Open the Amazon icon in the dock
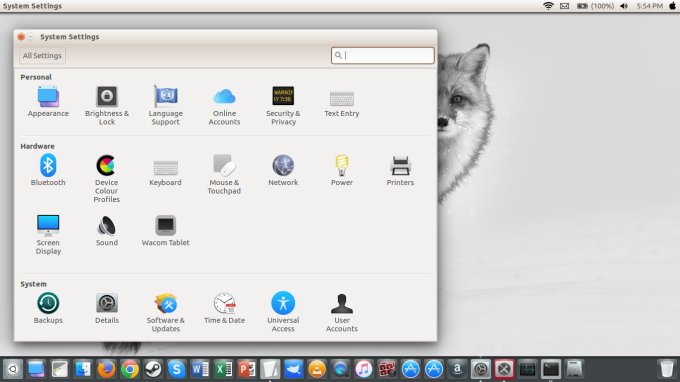Image resolution: width=680 pixels, height=382 pixels. point(458,369)
